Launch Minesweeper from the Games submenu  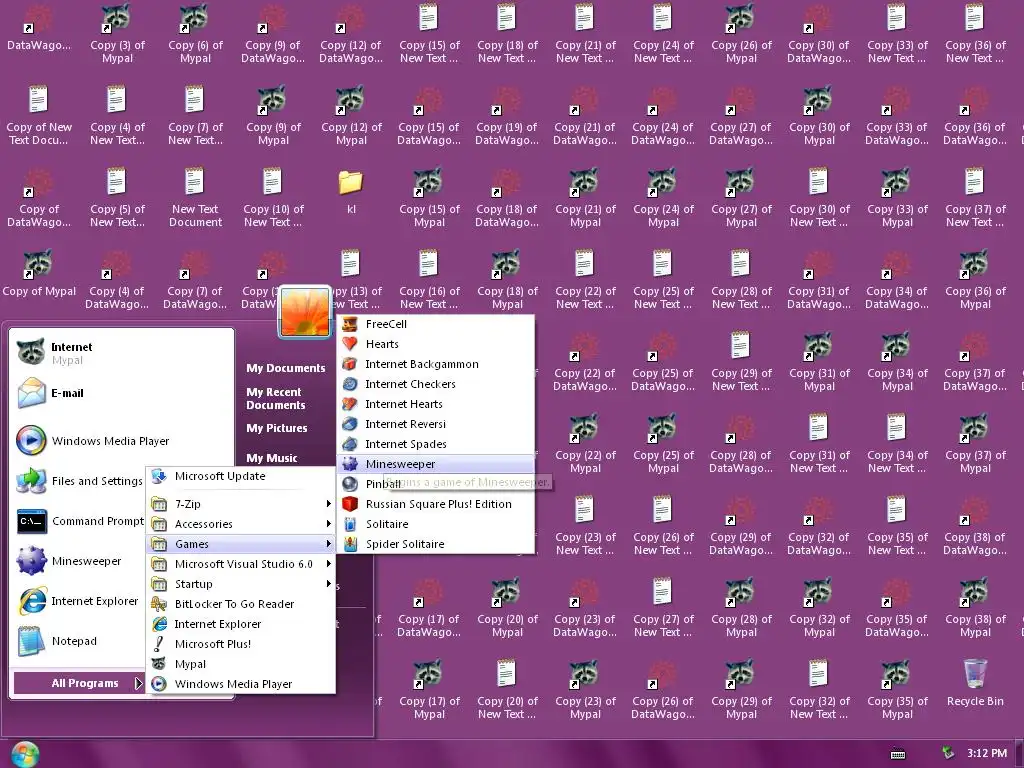(436, 464)
